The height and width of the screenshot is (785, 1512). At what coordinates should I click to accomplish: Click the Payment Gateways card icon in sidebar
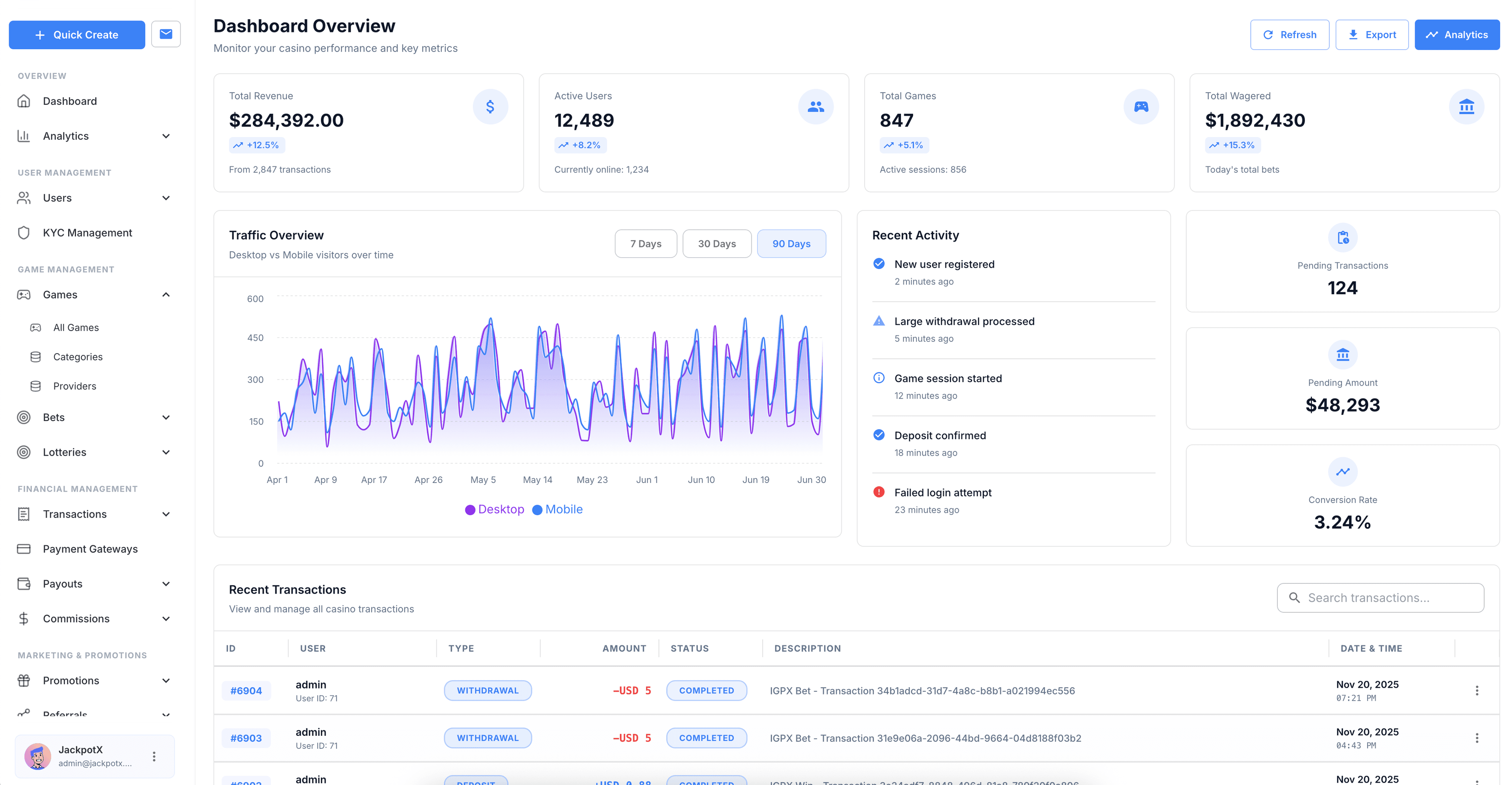(24, 548)
